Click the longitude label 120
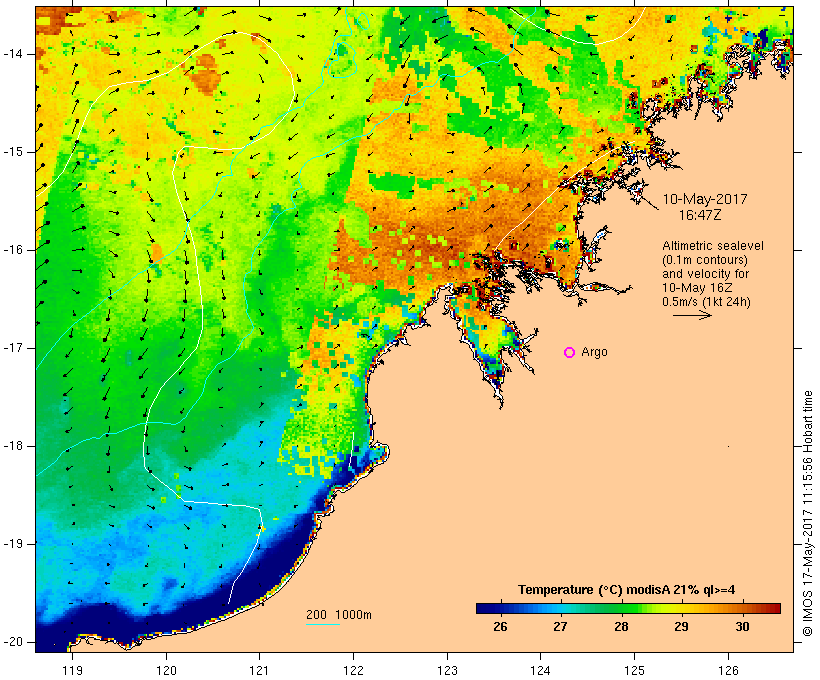The height and width of the screenshot is (680, 820). (x=166, y=671)
